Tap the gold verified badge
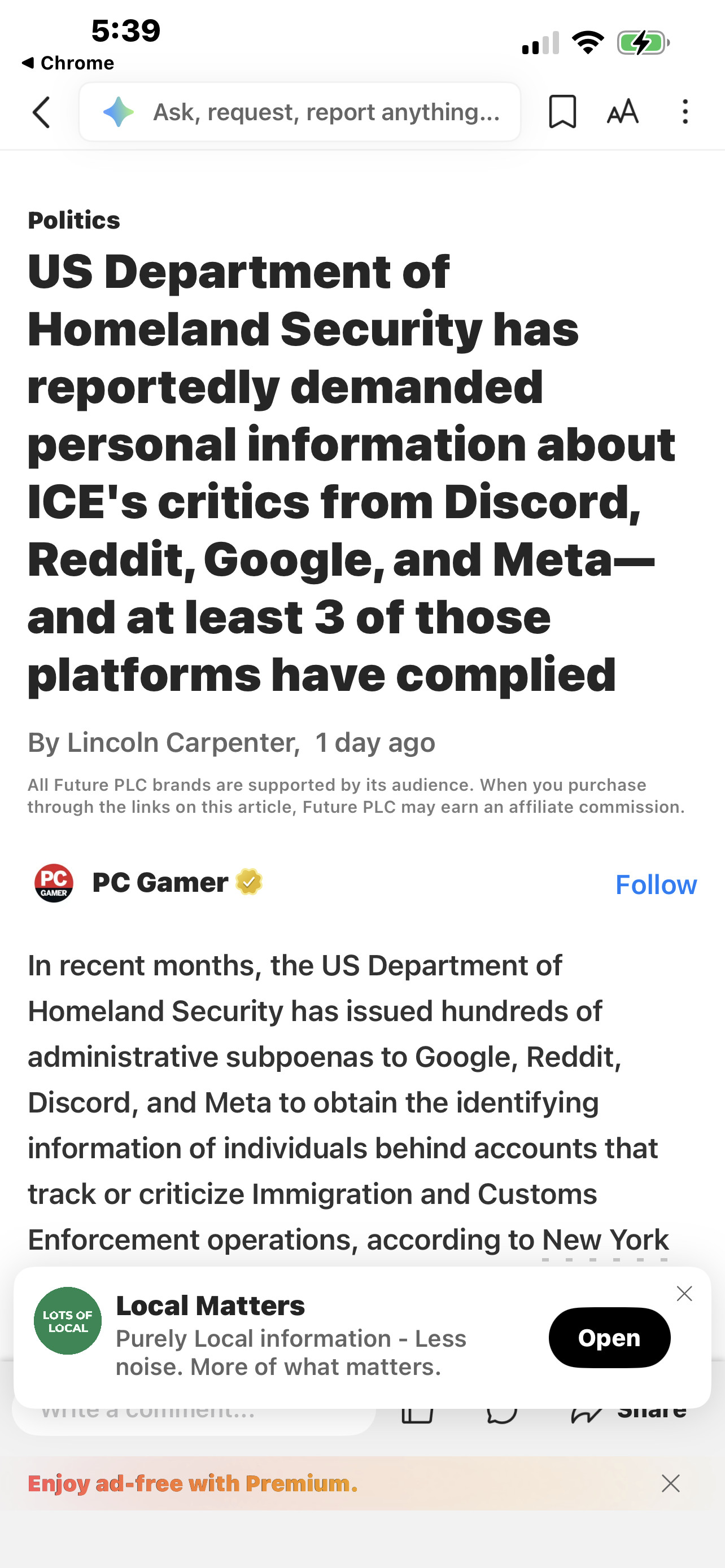725x1568 pixels. click(x=249, y=882)
